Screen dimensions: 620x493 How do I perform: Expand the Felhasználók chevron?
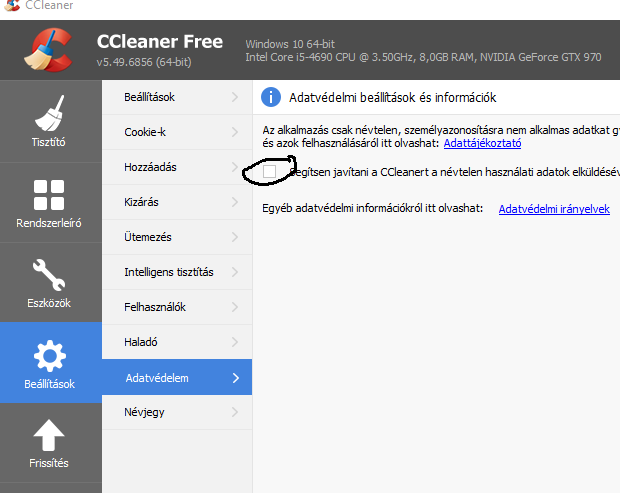point(235,307)
